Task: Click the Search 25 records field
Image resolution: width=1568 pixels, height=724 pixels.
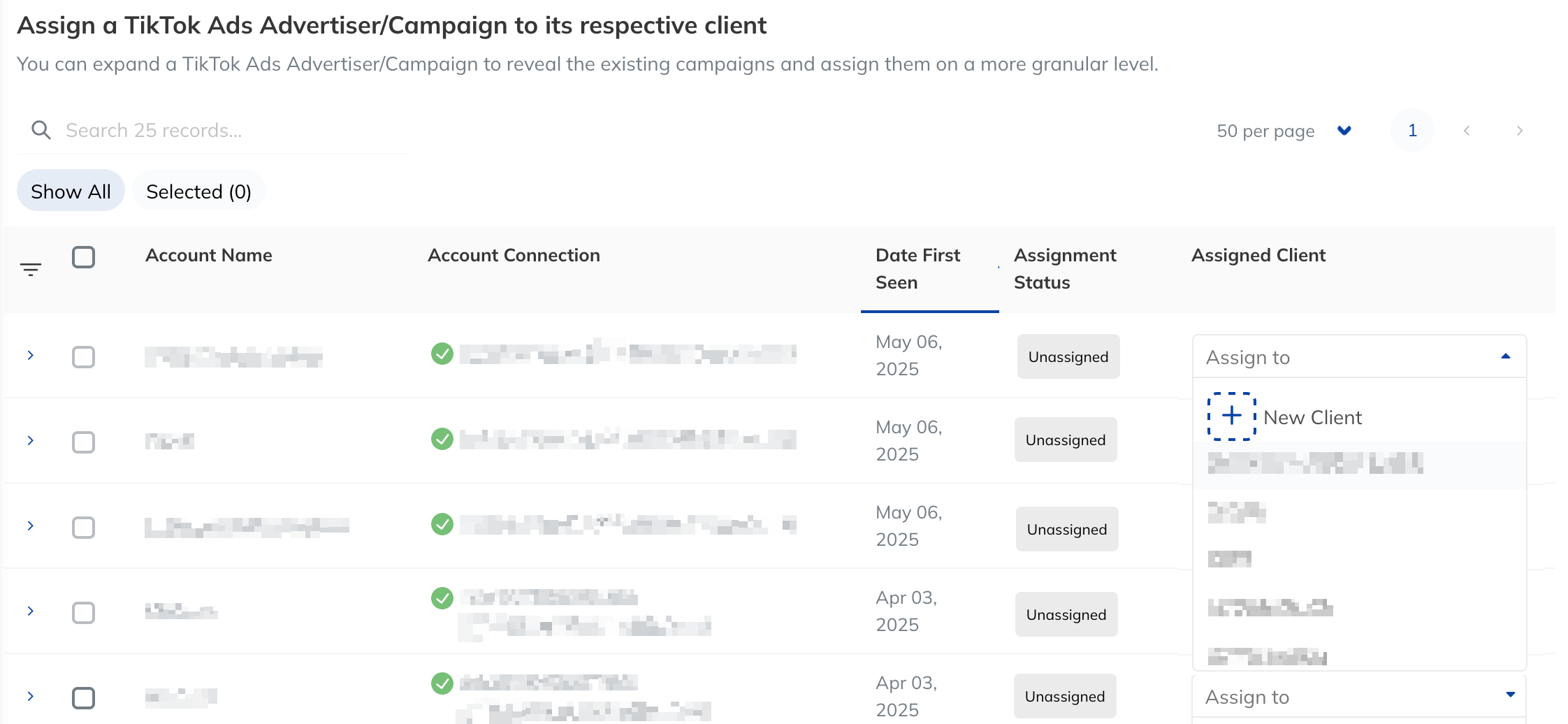Action: 212,131
